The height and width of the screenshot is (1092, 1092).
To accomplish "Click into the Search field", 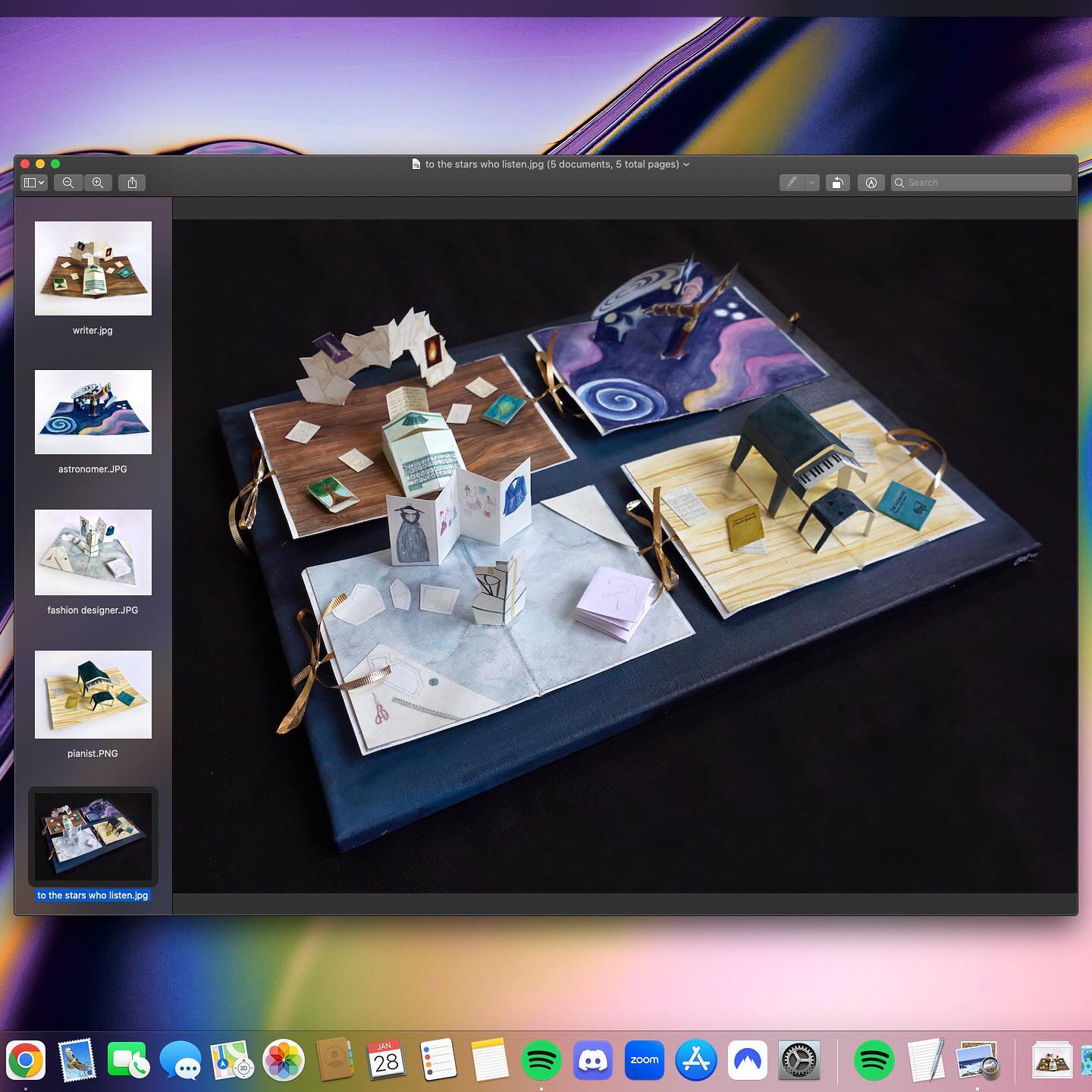I will [986, 183].
